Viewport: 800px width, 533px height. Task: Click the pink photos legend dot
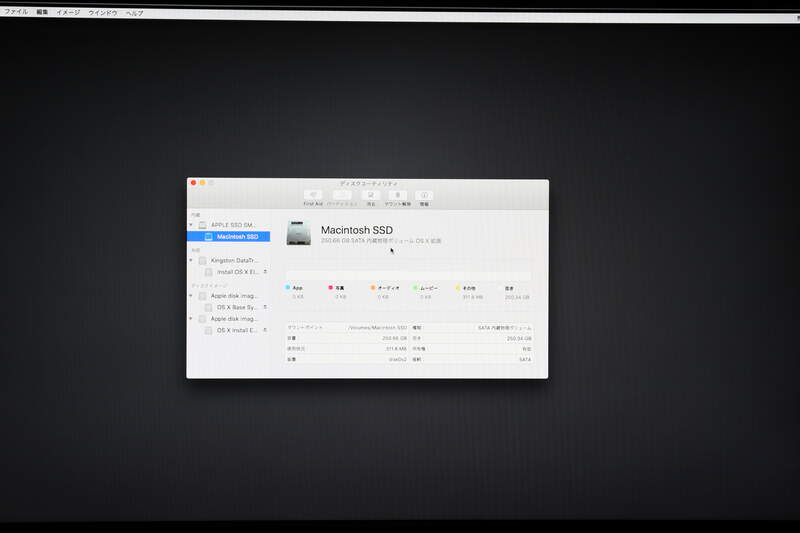(x=331, y=288)
